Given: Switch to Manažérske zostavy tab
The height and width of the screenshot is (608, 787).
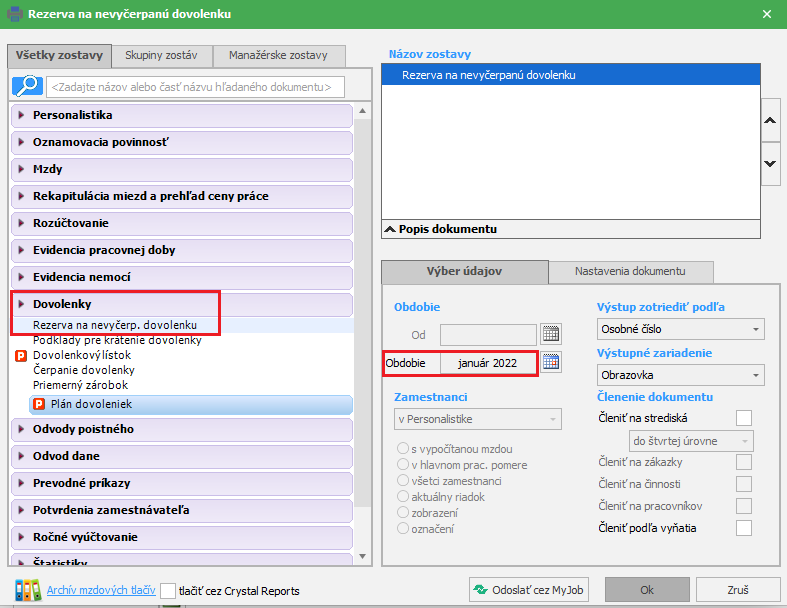Looking at the screenshot, I should (279, 56).
